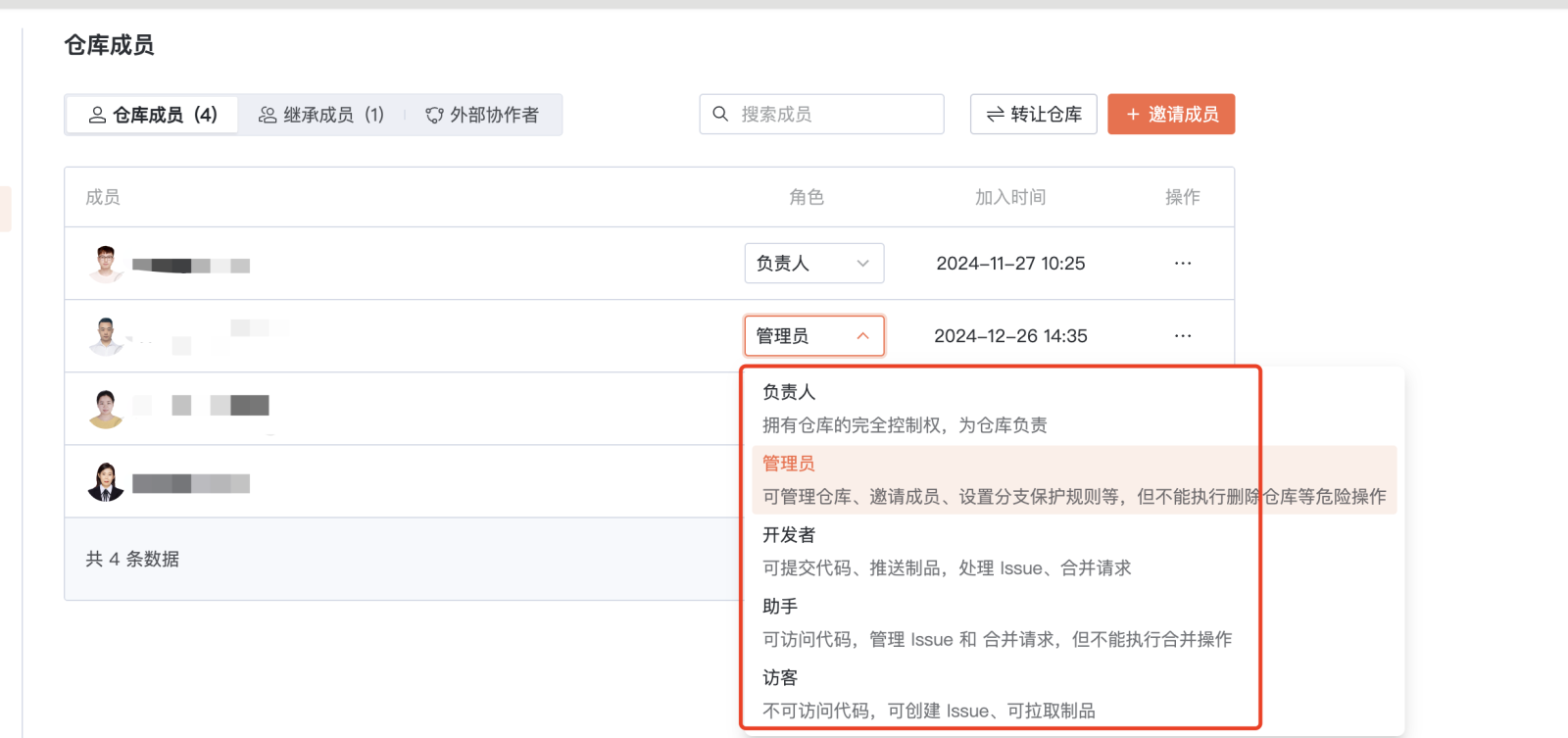The height and width of the screenshot is (738, 1568).
Task: Focus the 搜索成员 search field
Action: coord(833,115)
